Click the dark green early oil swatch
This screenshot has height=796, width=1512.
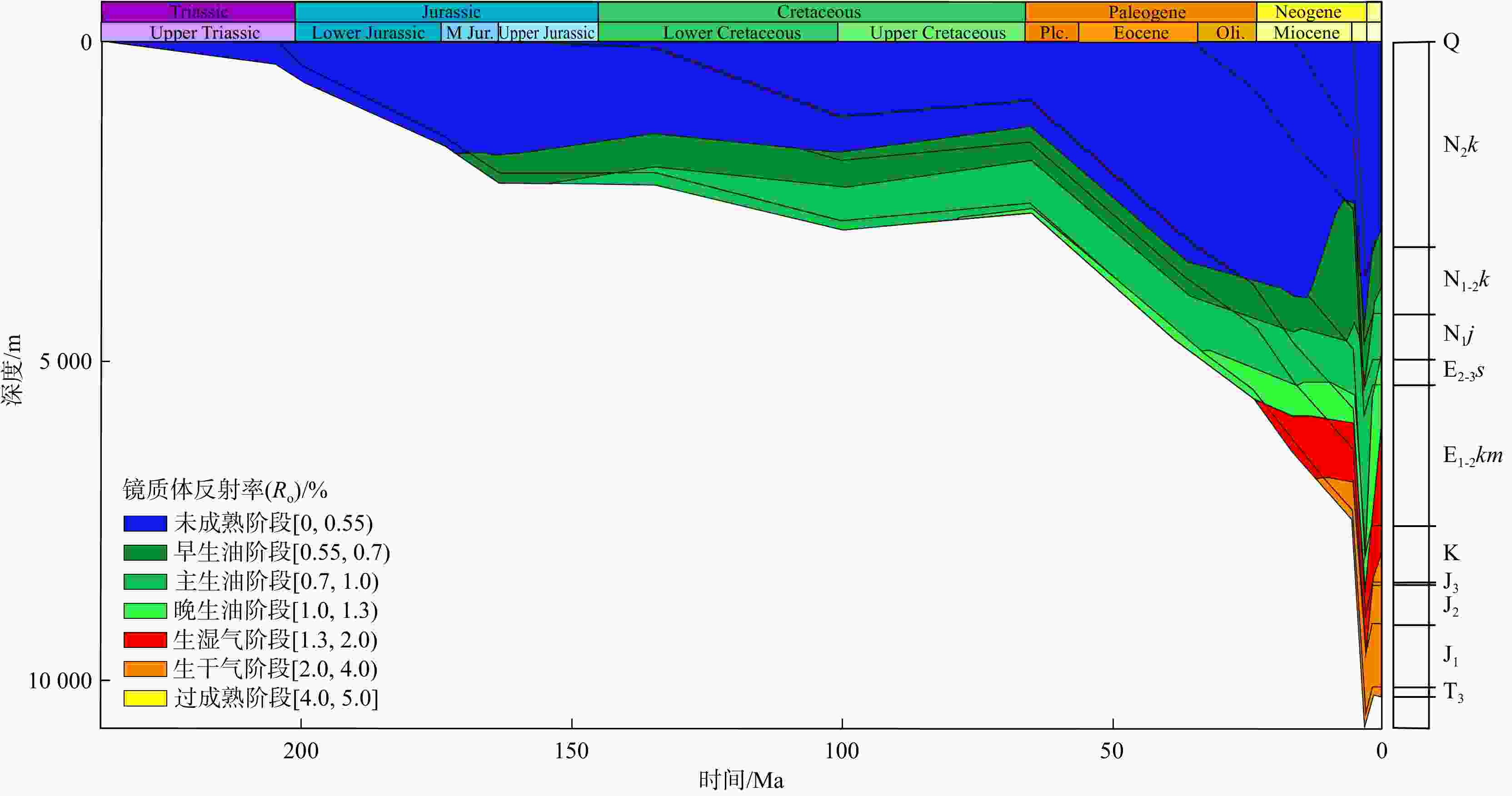point(145,552)
